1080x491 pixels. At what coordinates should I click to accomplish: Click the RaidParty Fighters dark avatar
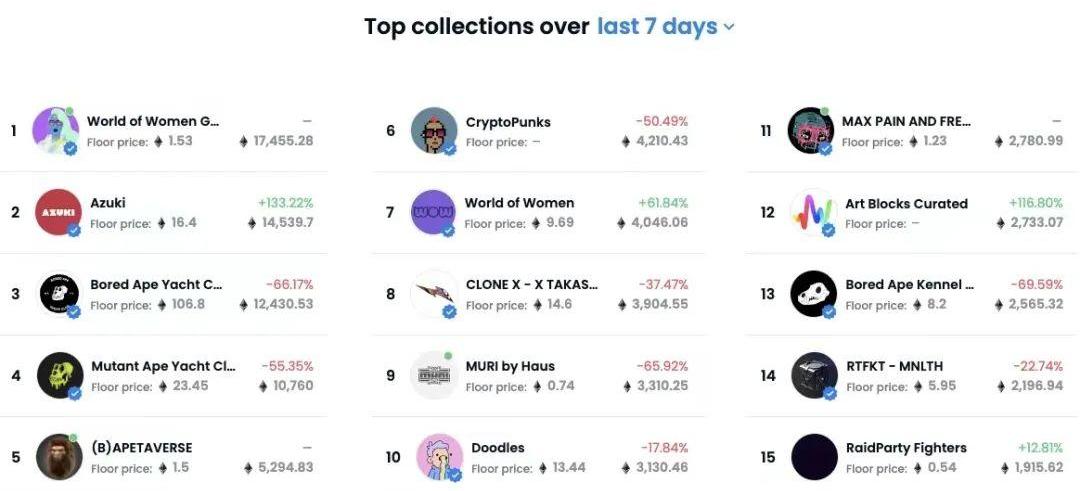click(x=814, y=457)
